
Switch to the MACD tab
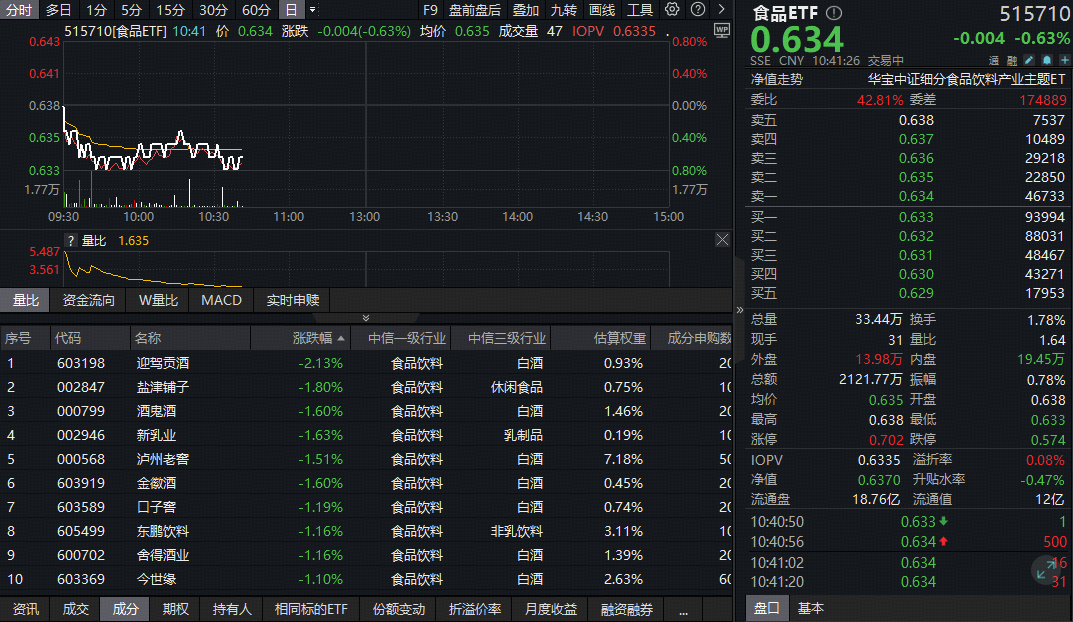click(x=220, y=300)
